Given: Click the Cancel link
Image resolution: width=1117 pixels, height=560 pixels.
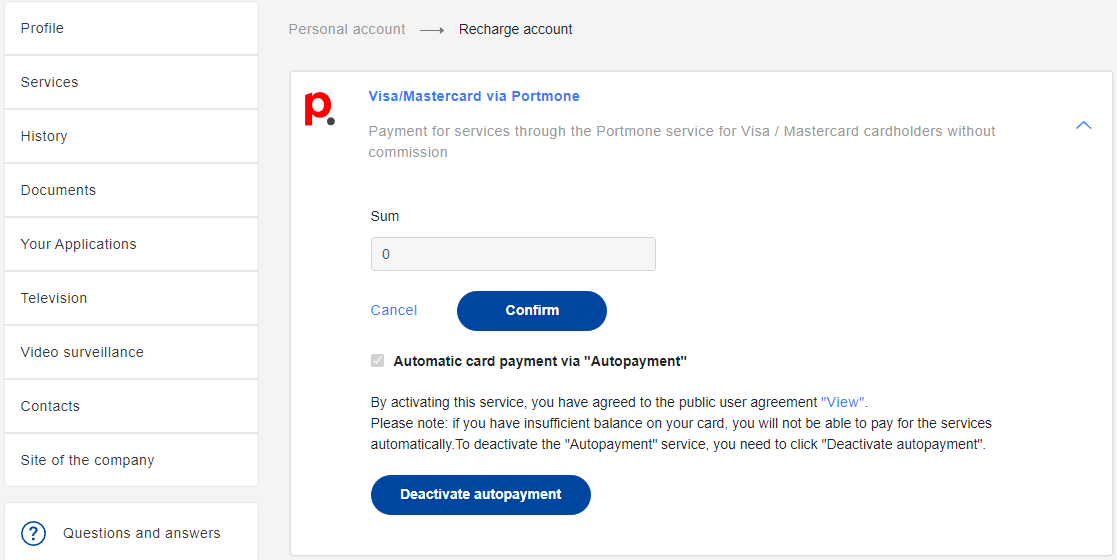Looking at the screenshot, I should coord(394,310).
